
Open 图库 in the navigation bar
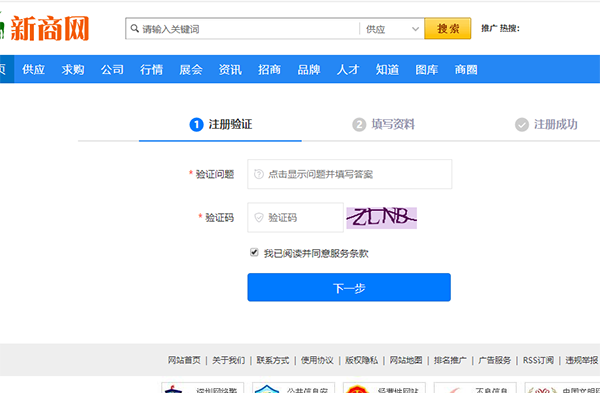[x=427, y=69]
